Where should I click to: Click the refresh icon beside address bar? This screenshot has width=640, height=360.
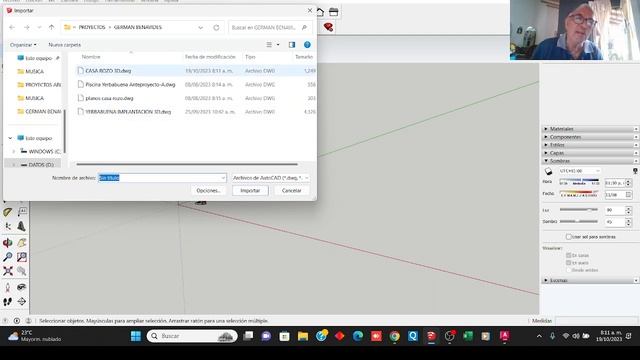[x=216, y=27]
